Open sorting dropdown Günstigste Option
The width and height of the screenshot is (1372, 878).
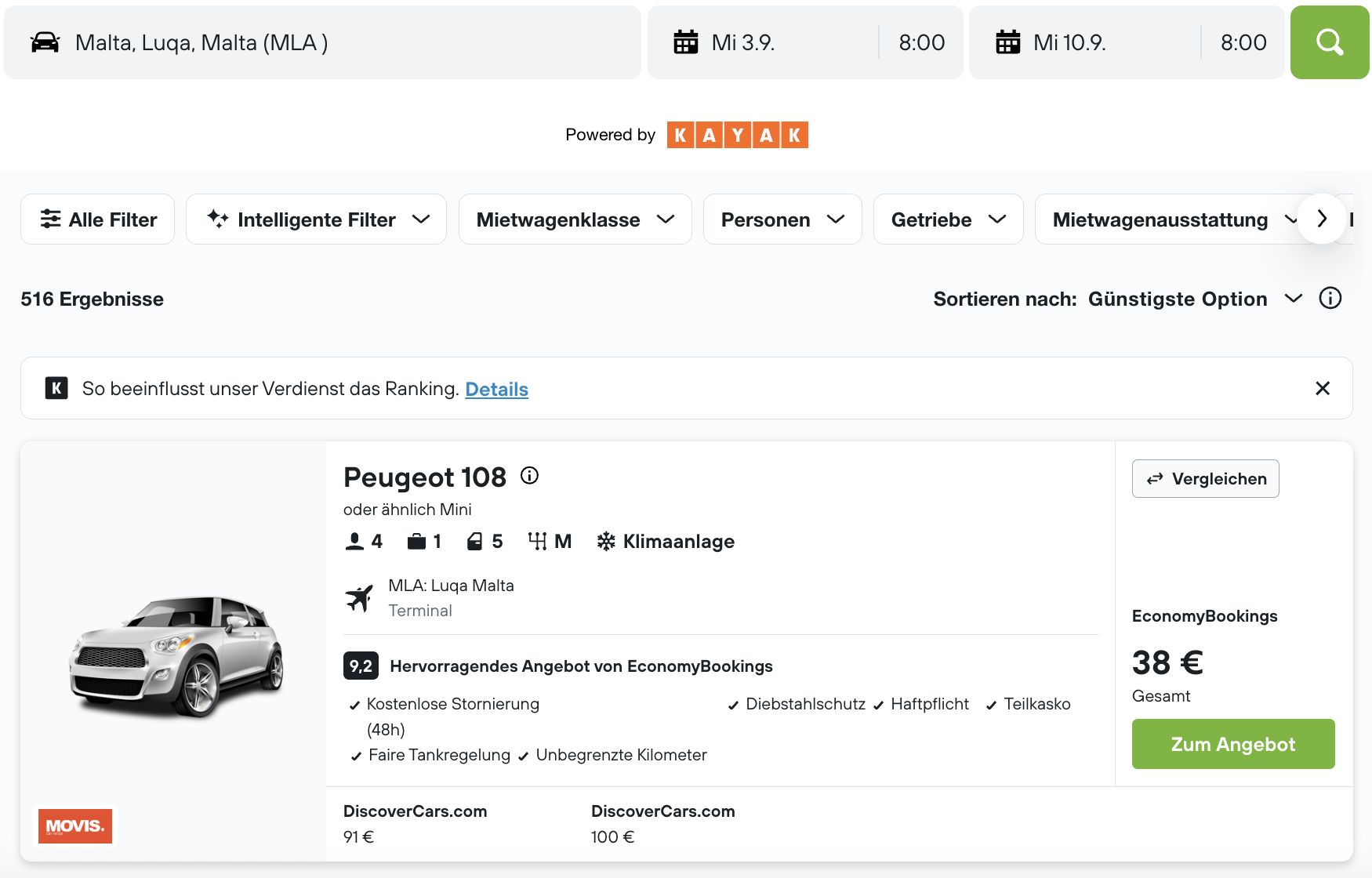click(1195, 299)
